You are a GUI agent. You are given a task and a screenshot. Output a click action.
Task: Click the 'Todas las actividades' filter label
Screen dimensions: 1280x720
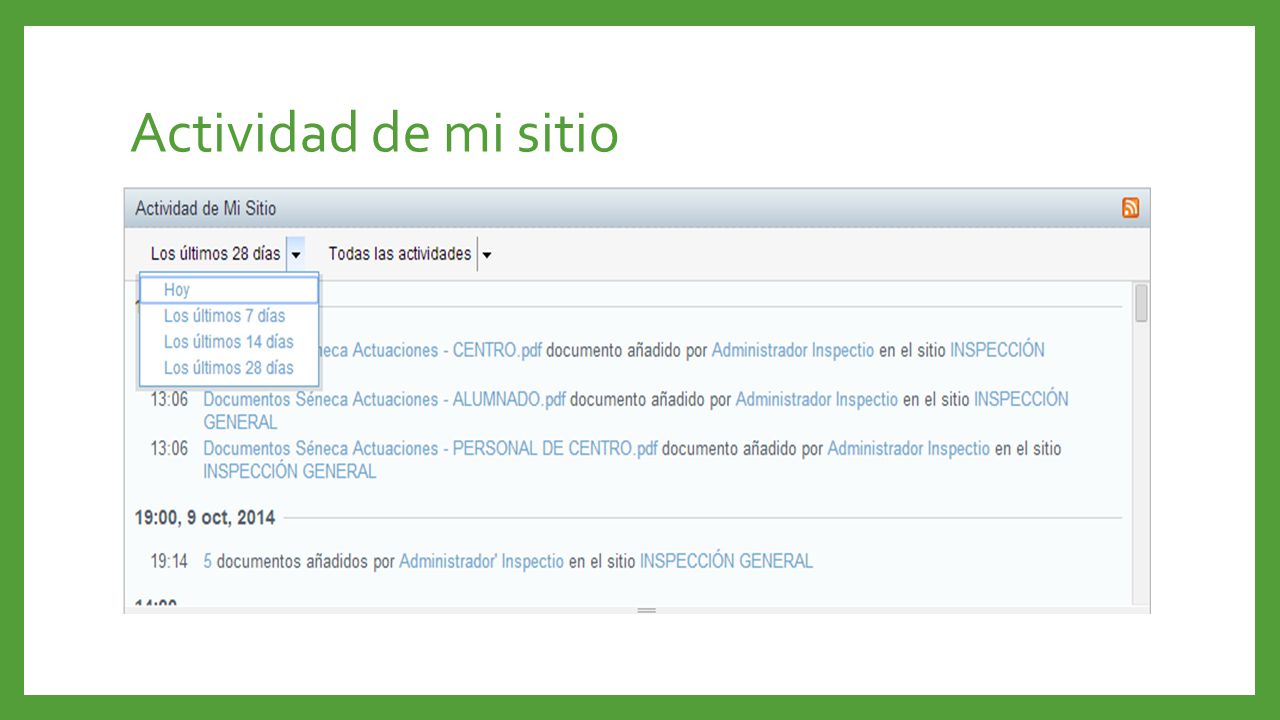[400, 254]
